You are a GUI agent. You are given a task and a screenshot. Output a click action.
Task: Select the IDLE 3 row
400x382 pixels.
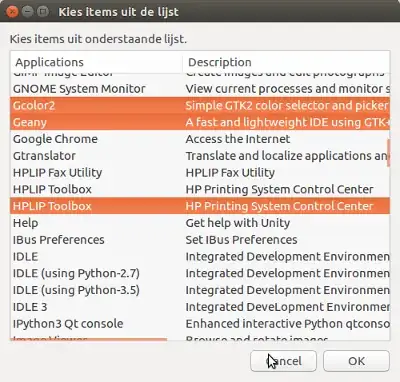click(200, 307)
